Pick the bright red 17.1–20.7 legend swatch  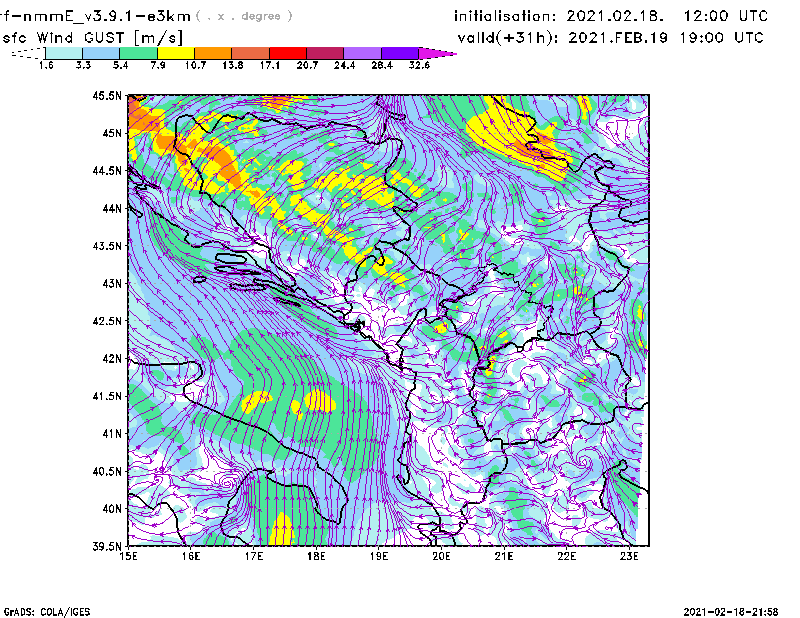[288, 53]
